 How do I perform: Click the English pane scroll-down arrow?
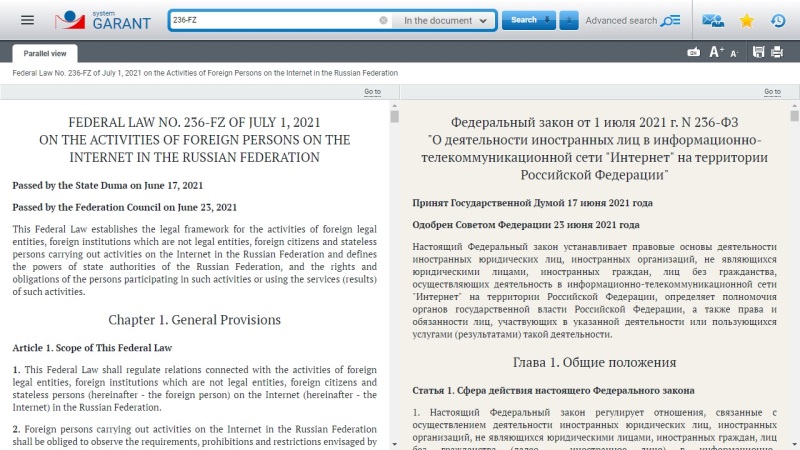click(x=394, y=444)
